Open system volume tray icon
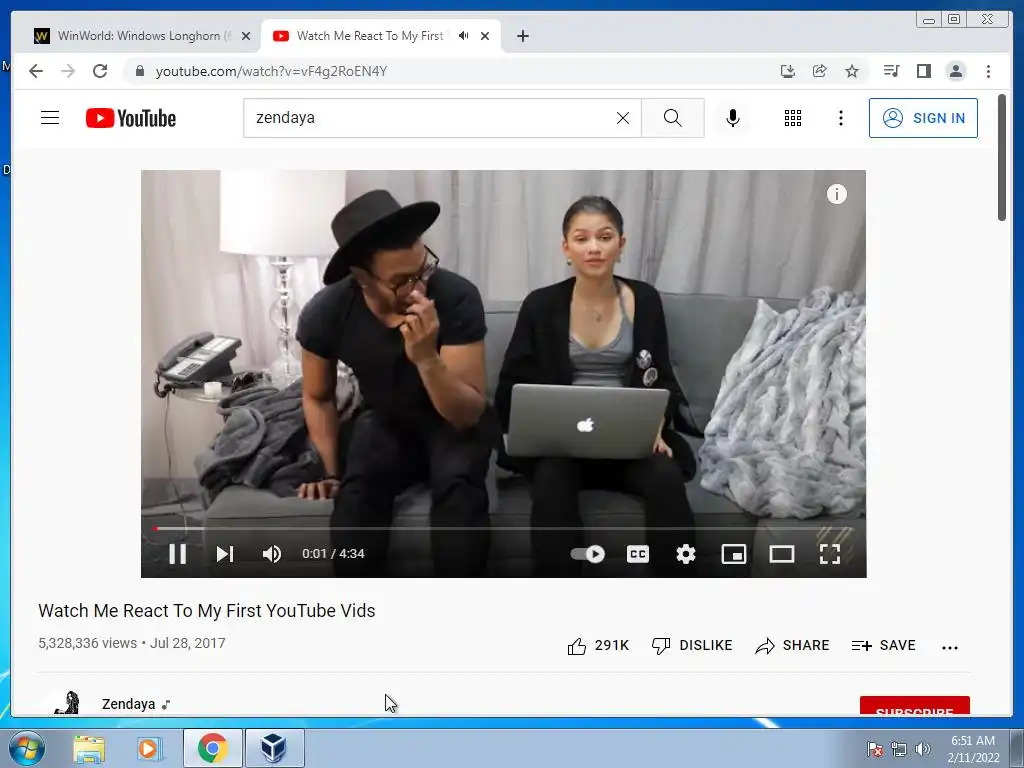1024x768 pixels. 923,749
